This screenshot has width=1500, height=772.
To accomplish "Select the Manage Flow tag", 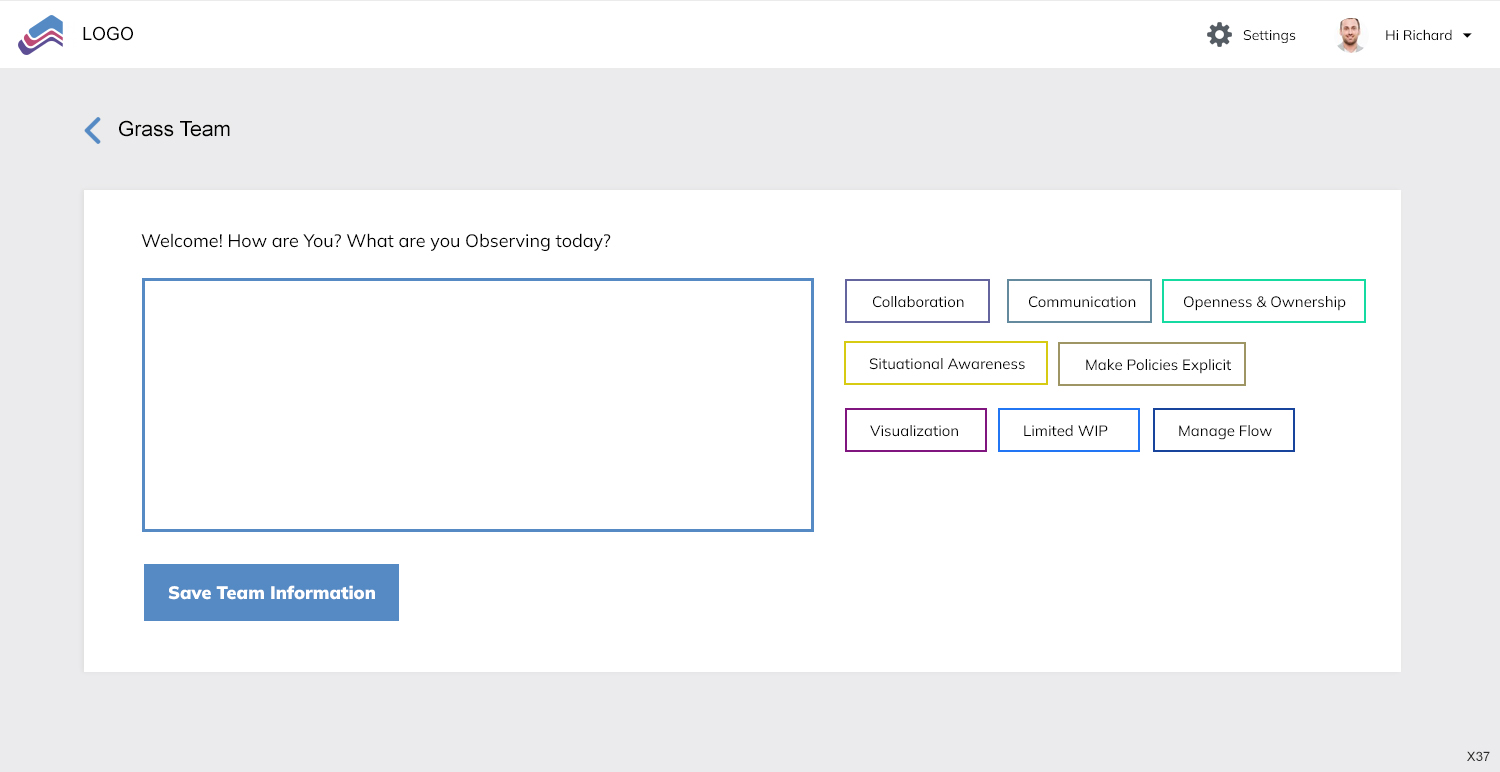I will pyautogui.click(x=1223, y=430).
